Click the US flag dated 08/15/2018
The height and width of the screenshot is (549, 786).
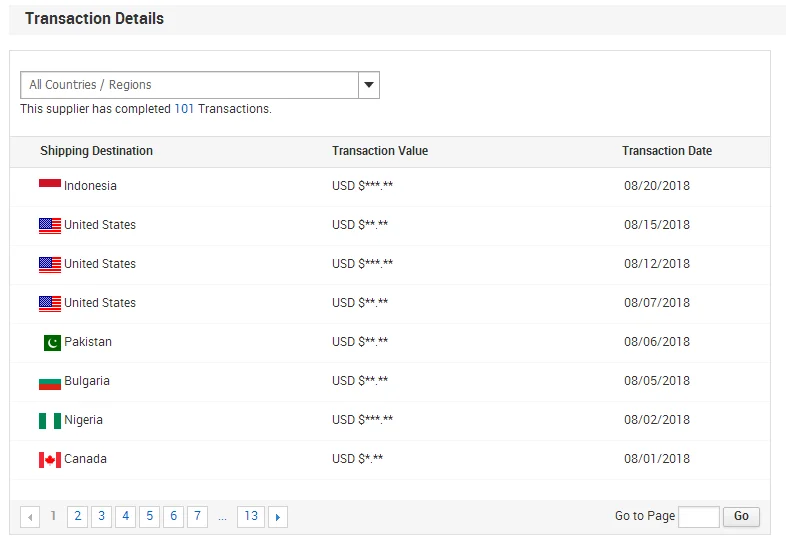[x=50, y=226]
